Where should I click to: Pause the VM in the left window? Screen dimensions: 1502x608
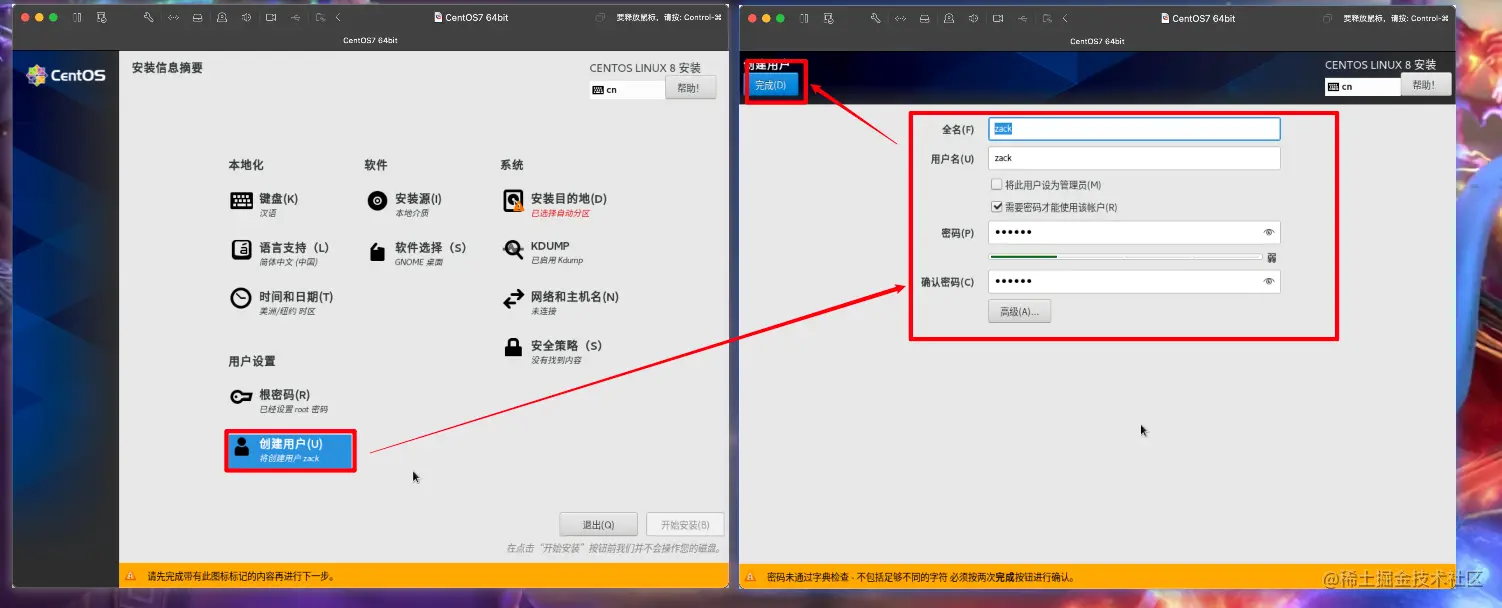77,18
